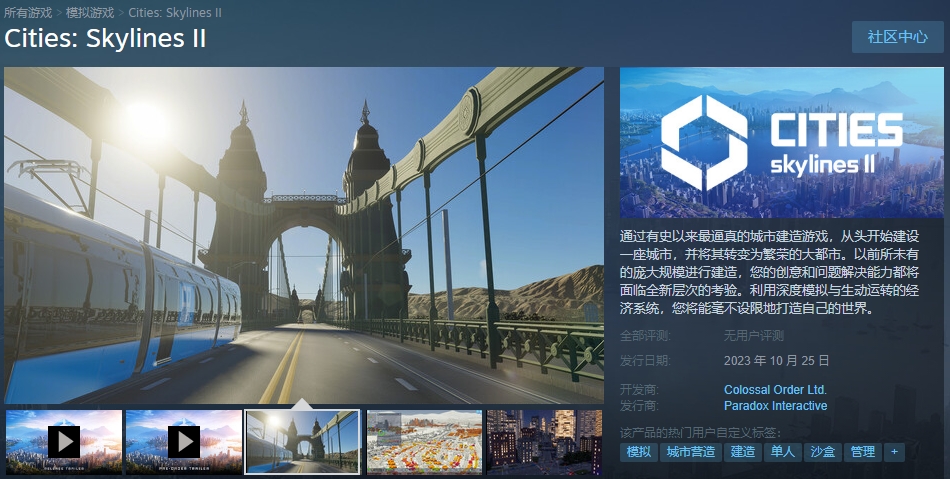Select the 沙盒 tag
950x479 pixels.
(x=823, y=452)
